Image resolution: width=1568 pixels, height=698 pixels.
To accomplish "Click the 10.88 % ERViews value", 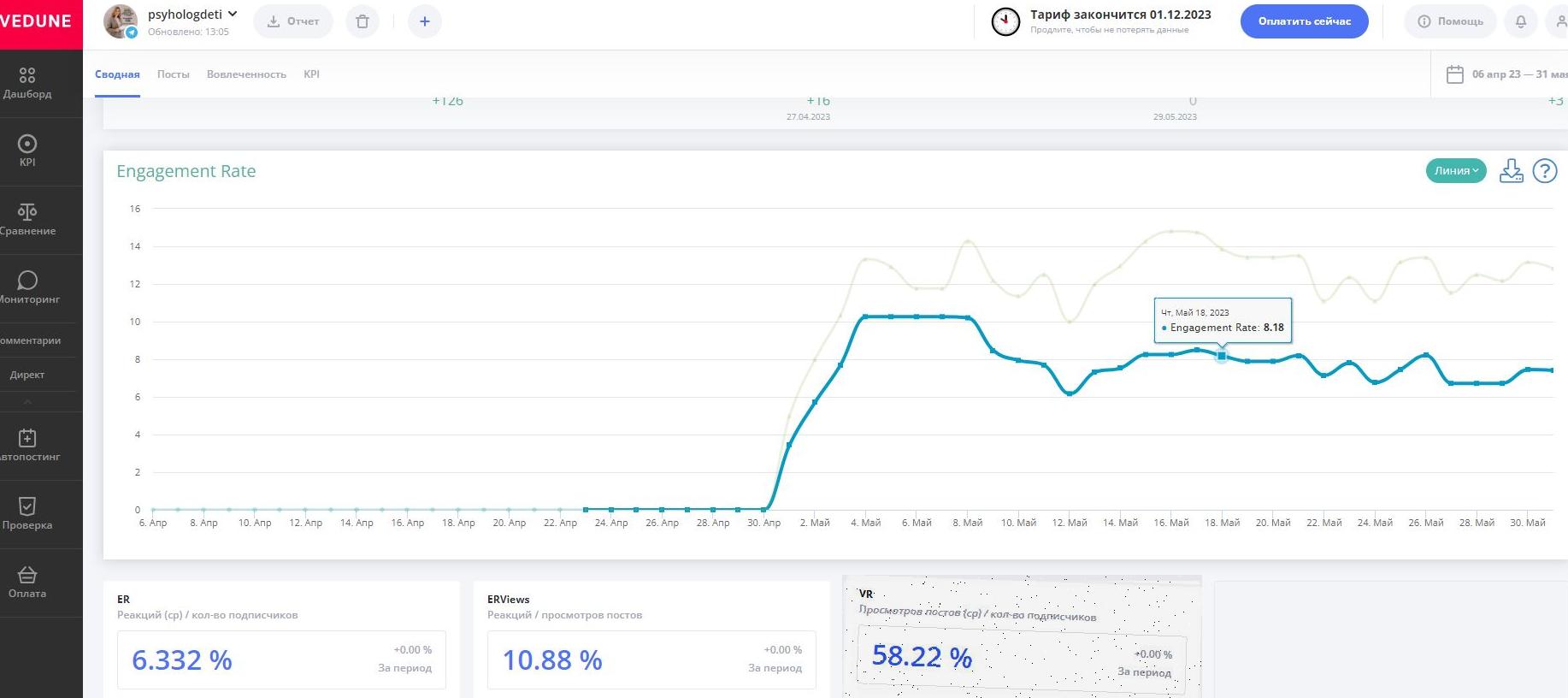I will pyautogui.click(x=552, y=660).
